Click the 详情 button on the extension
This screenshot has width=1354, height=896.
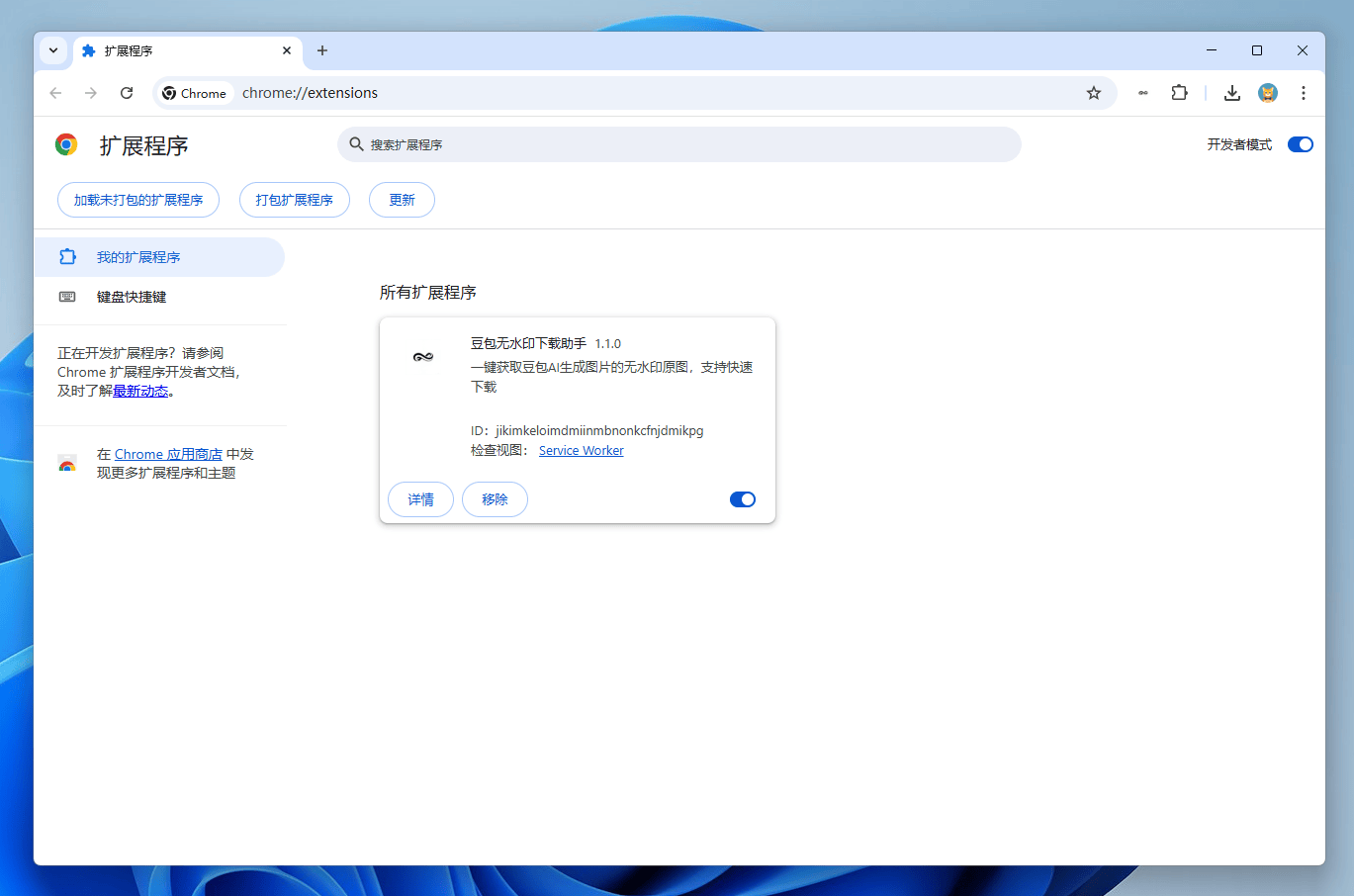pyautogui.click(x=420, y=499)
